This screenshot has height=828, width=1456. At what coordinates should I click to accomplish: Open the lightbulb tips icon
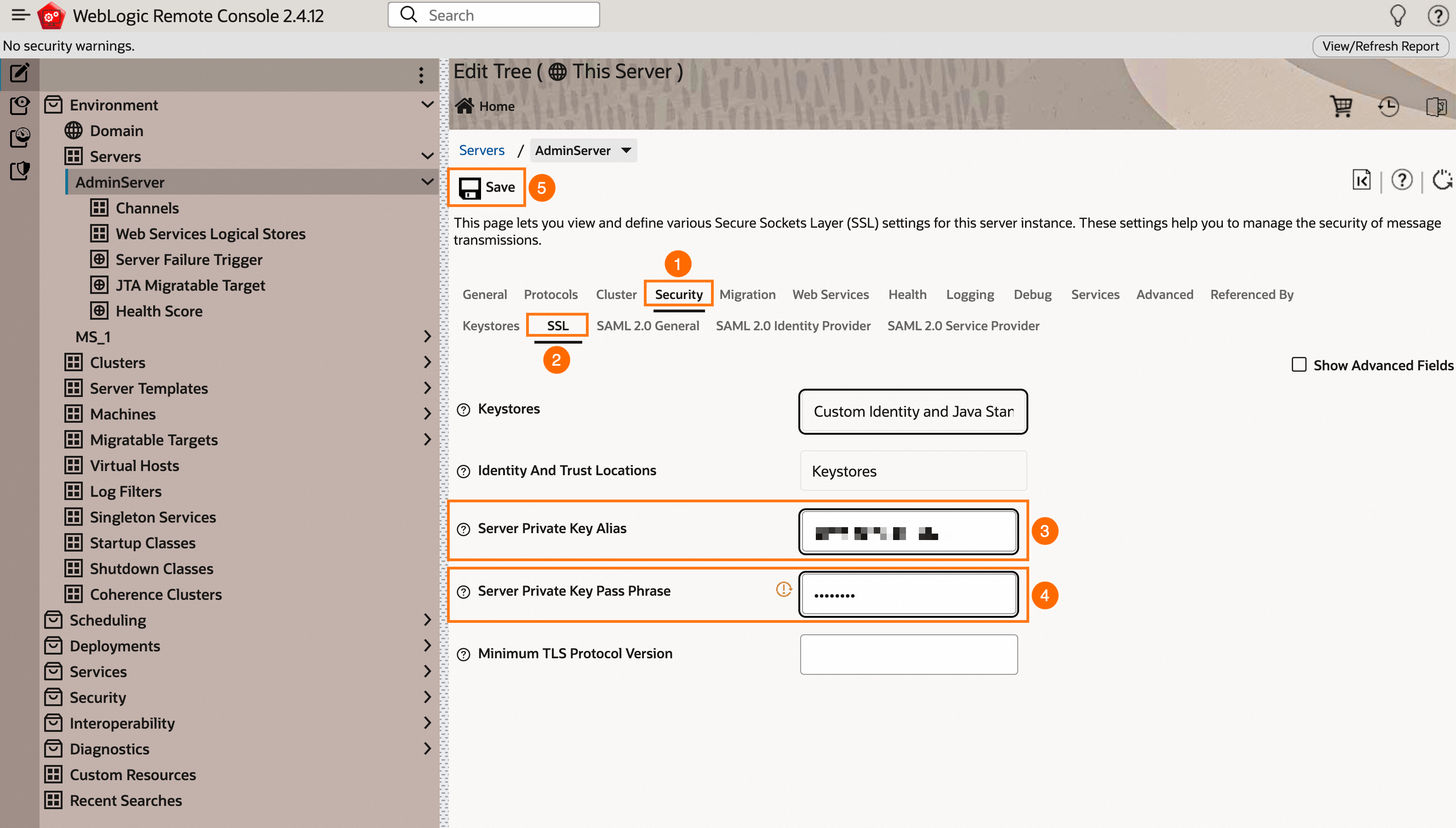pyautogui.click(x=1398, y=15)
